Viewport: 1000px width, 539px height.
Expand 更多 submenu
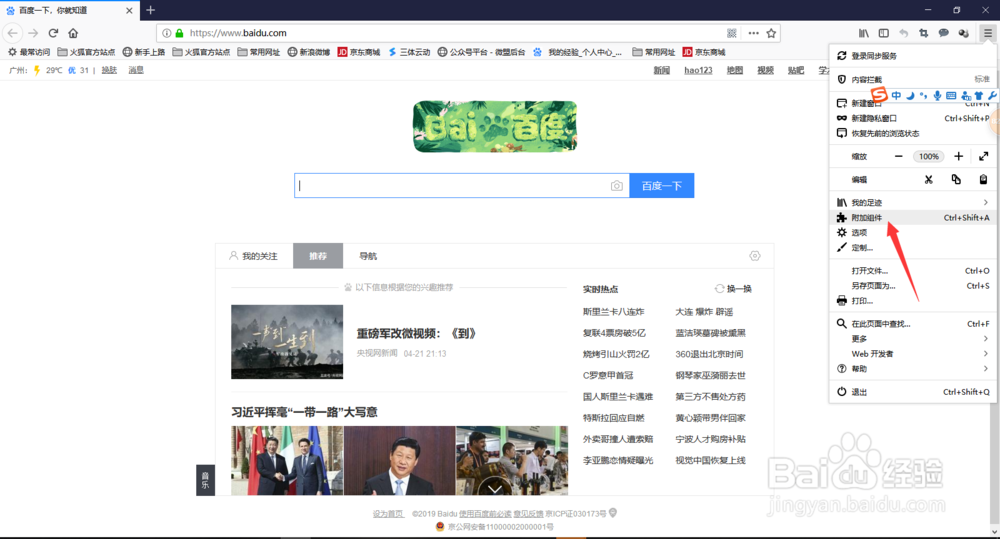(x=913, y=339)
